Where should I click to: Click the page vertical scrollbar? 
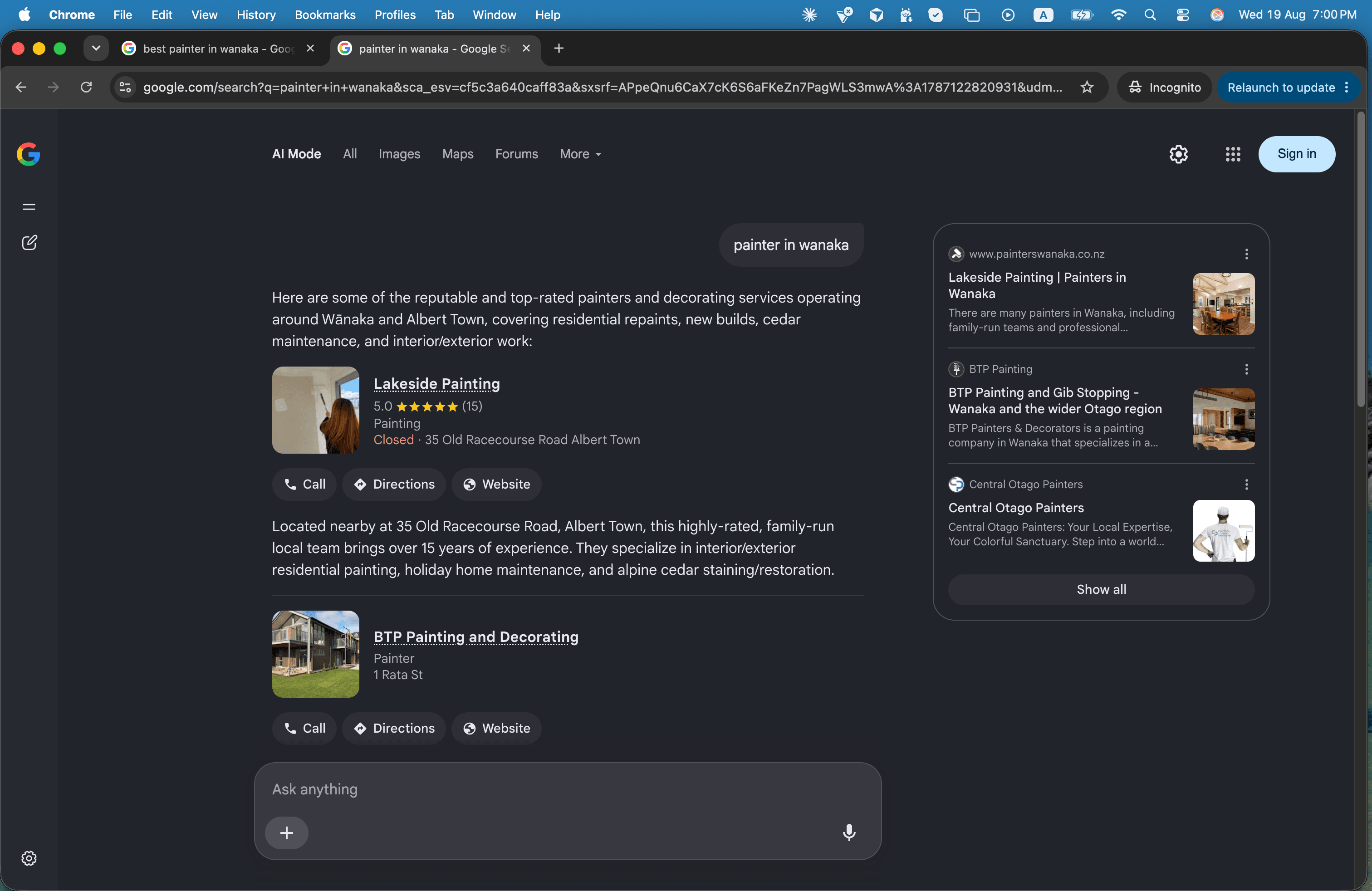[1361, 259]
